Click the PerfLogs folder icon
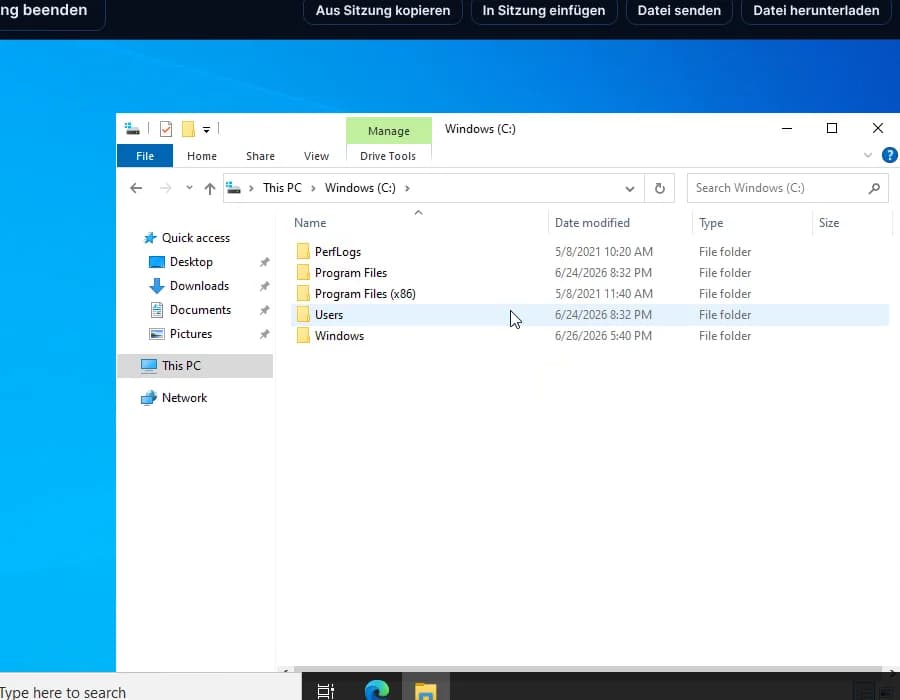 pyautogui.click(x=303, y=252)
